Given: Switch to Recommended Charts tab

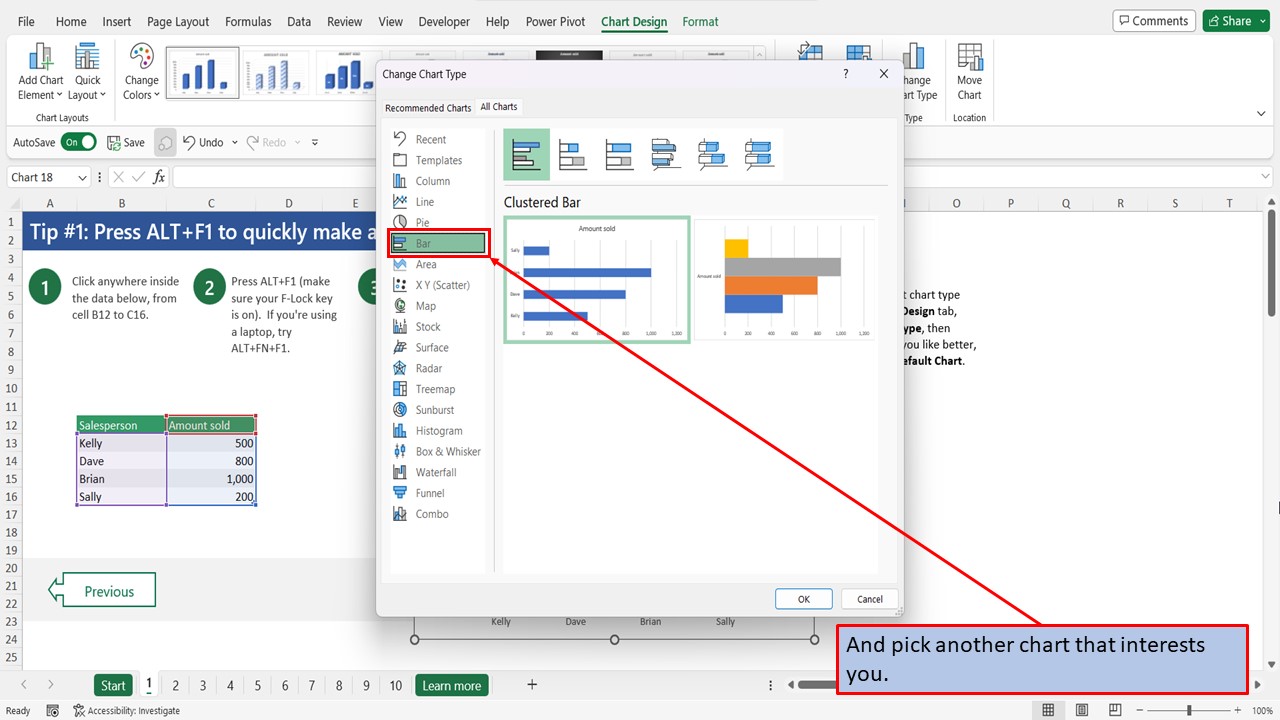Looking at the screenshot, I should 428,108.
